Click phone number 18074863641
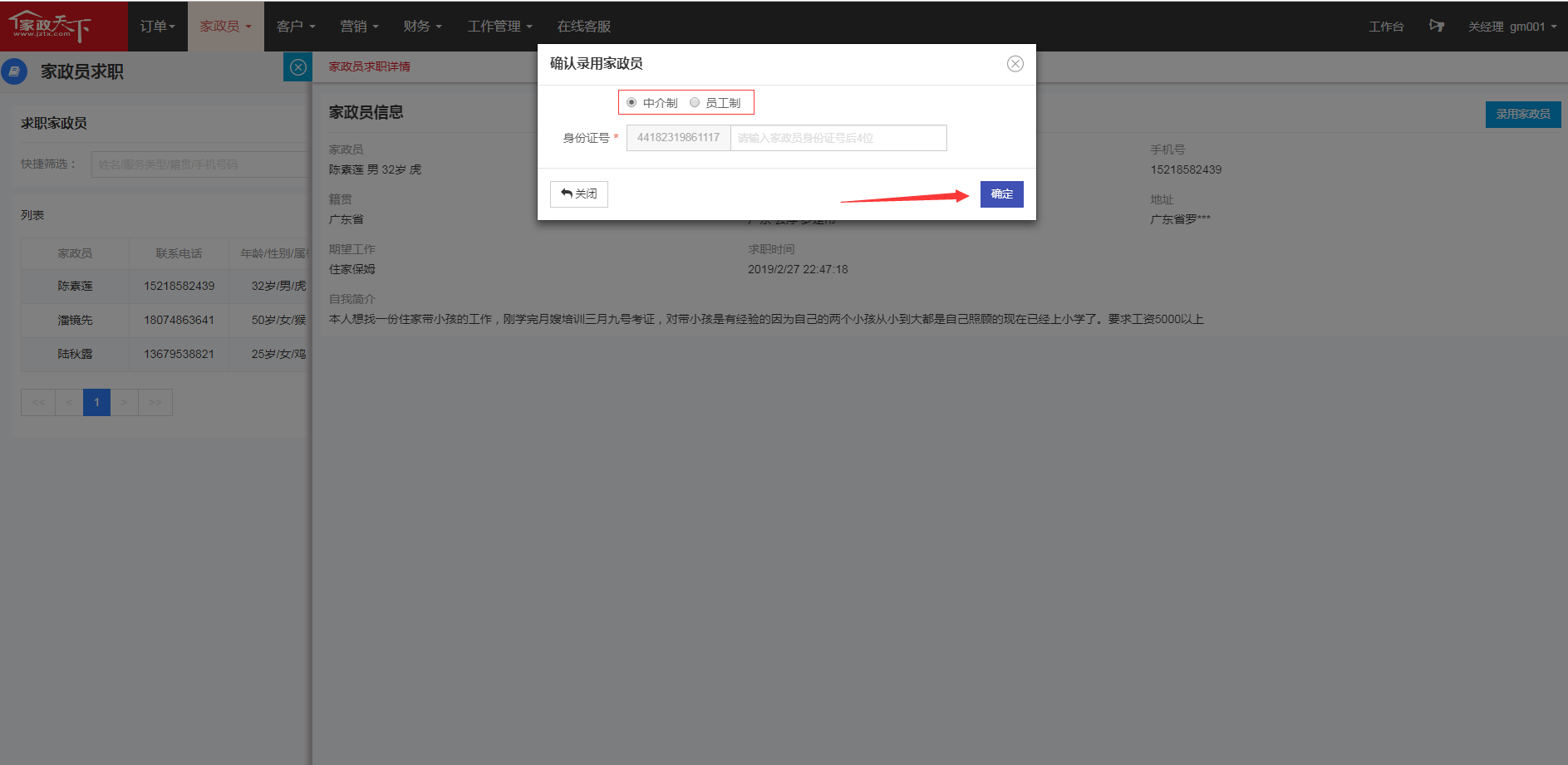Viewport: 1568px width, 765px height. (179, 320)
